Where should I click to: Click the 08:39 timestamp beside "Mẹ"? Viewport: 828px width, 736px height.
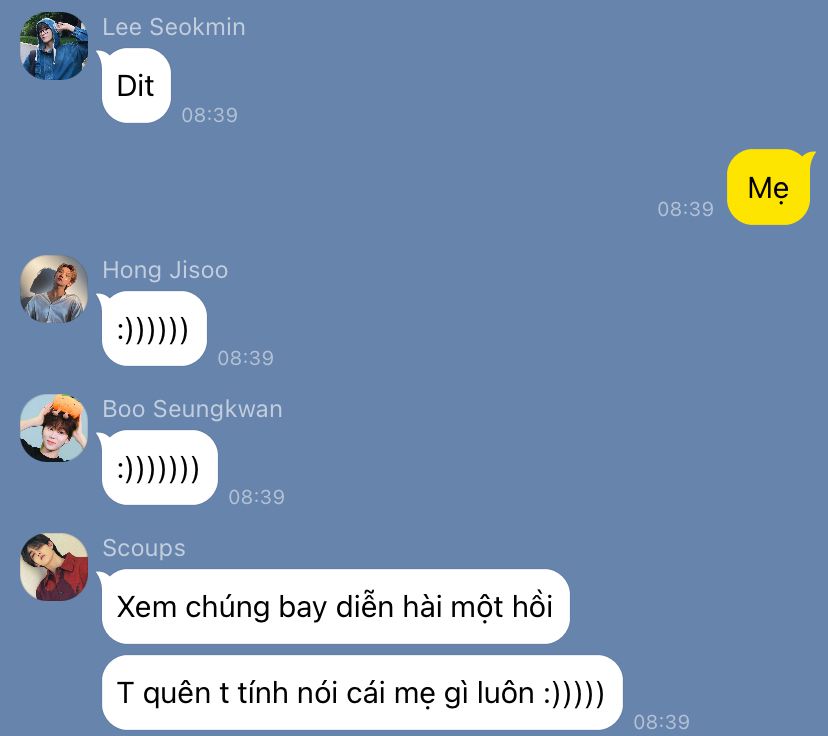click(x=685, y=209)
